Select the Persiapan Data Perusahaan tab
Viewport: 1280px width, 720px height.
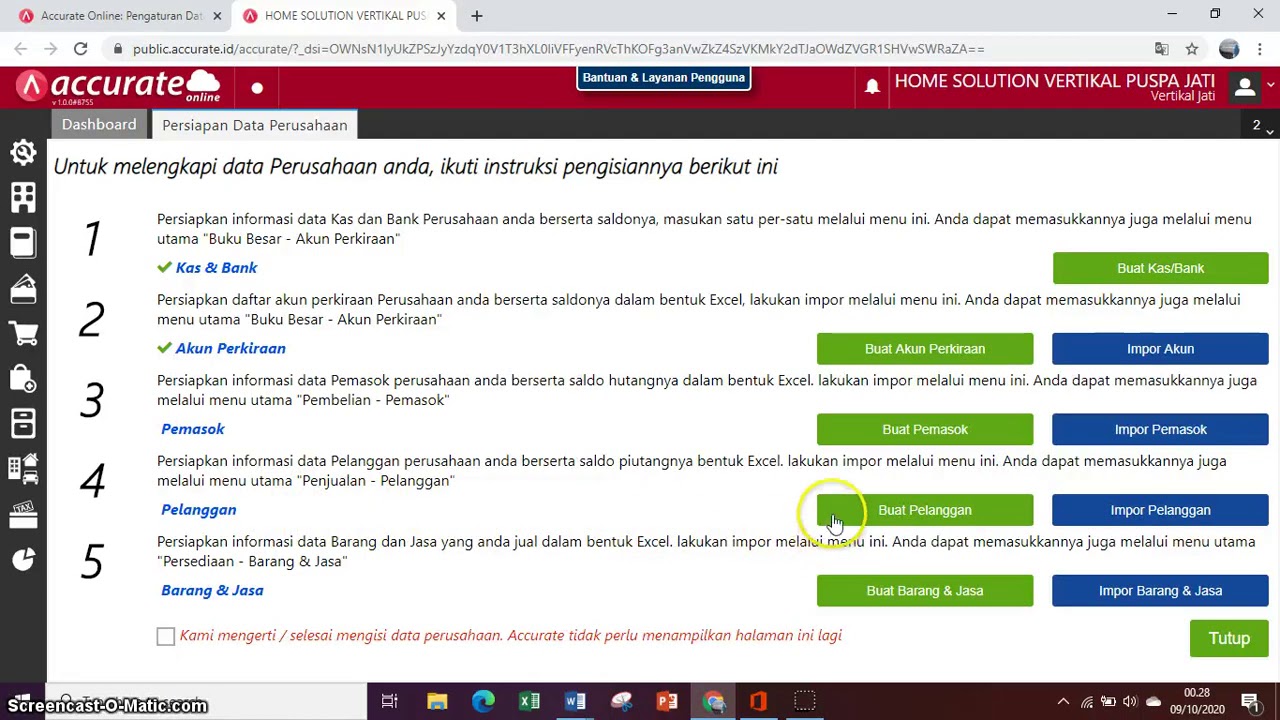[x=255, y=125]
